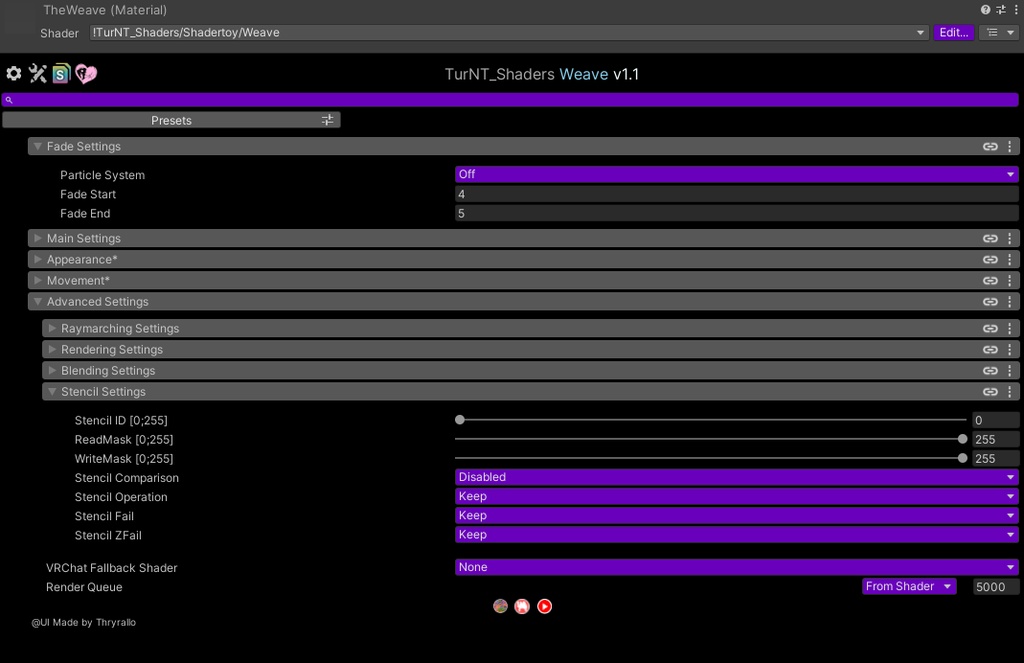The image size is (1024, 663).
Task: Expand Raymarching Settings
Action: coord(52,329)
